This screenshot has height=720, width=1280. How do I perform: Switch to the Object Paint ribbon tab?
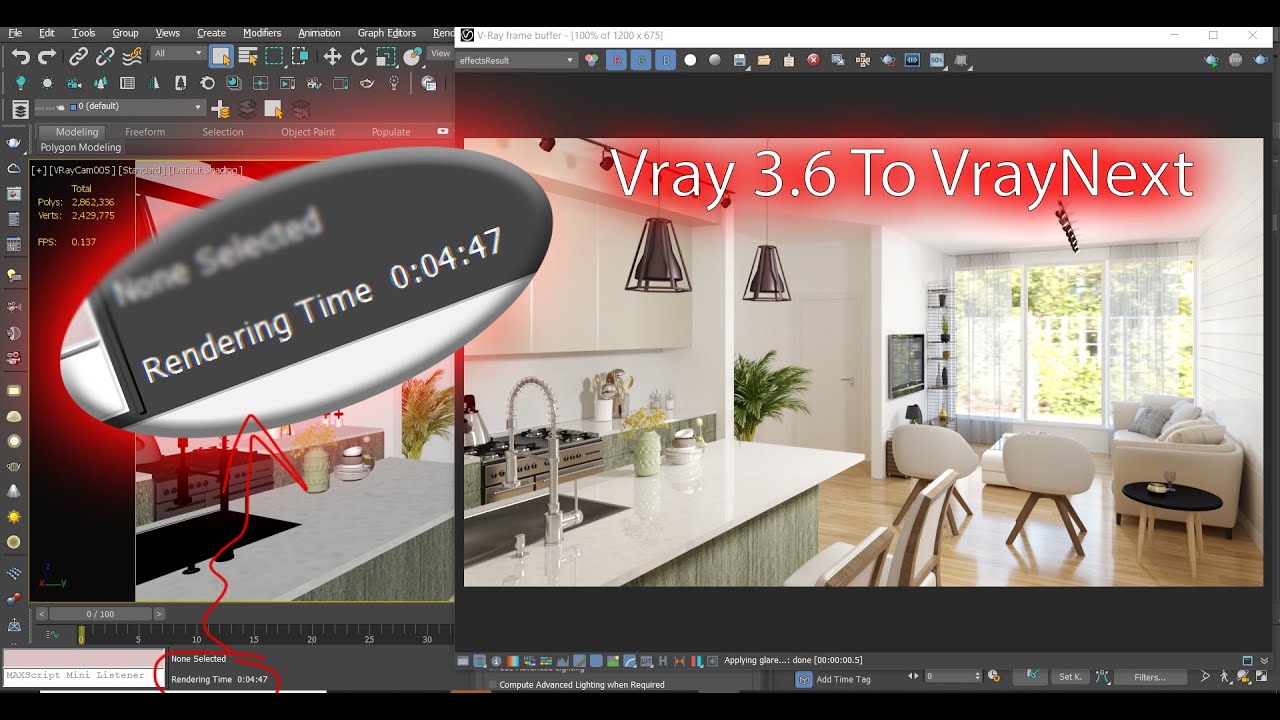(308, 132)
